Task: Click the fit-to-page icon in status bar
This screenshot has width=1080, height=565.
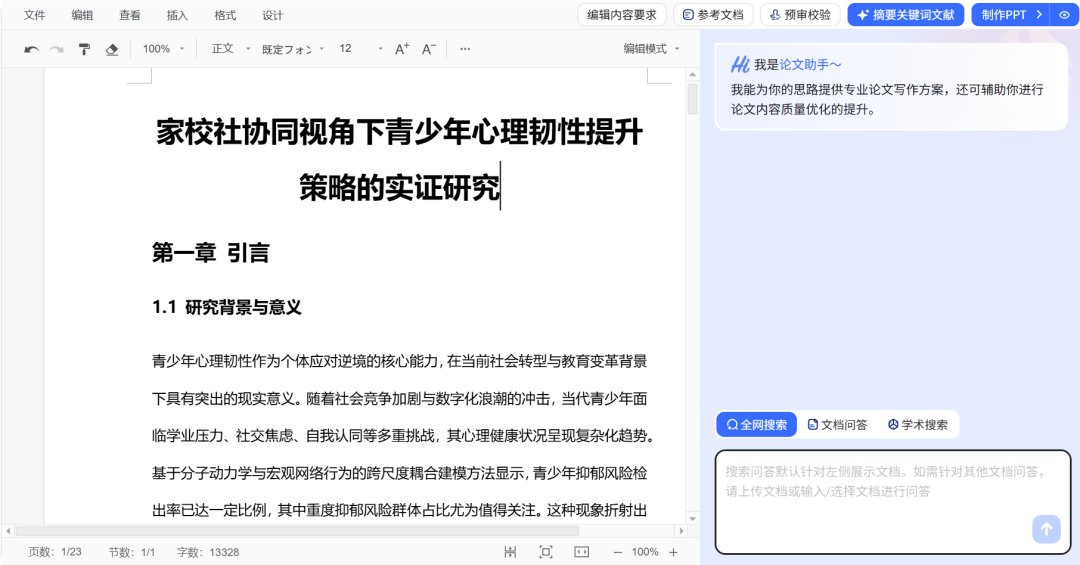Action: (x=546, y=552)
